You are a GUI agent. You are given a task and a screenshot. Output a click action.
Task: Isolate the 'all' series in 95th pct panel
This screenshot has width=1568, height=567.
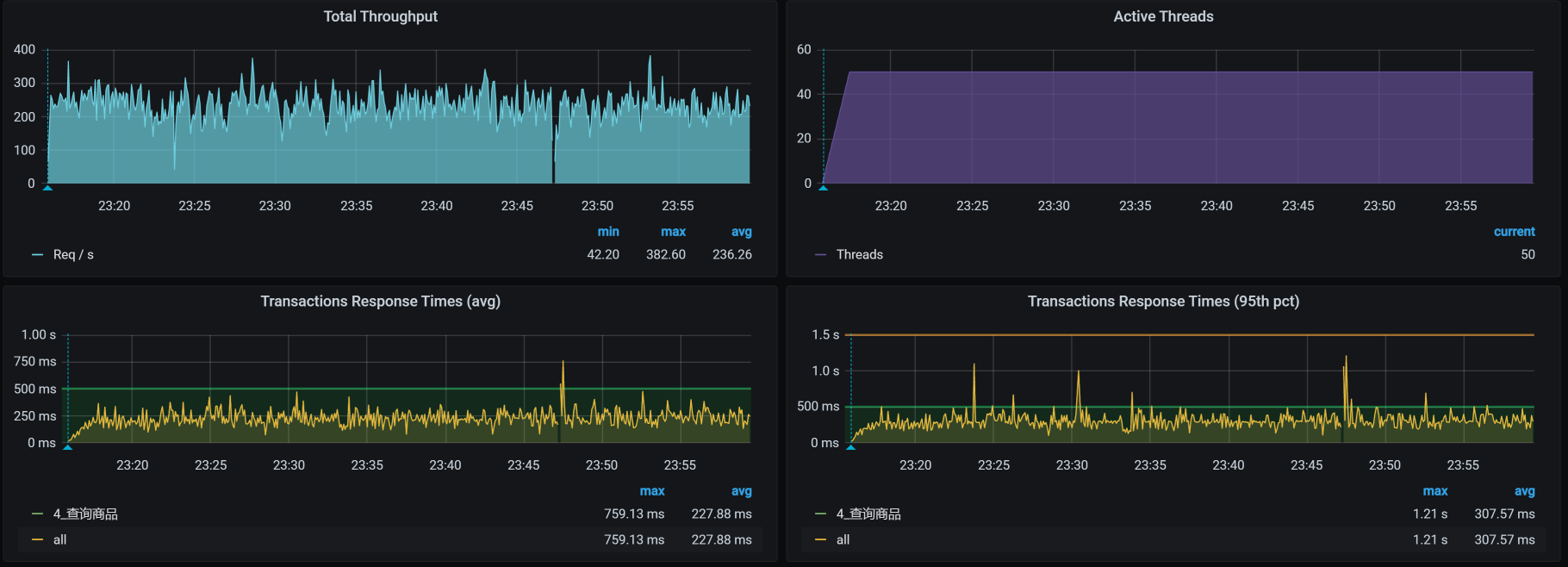pyautogui.click(x=843, y=540)
